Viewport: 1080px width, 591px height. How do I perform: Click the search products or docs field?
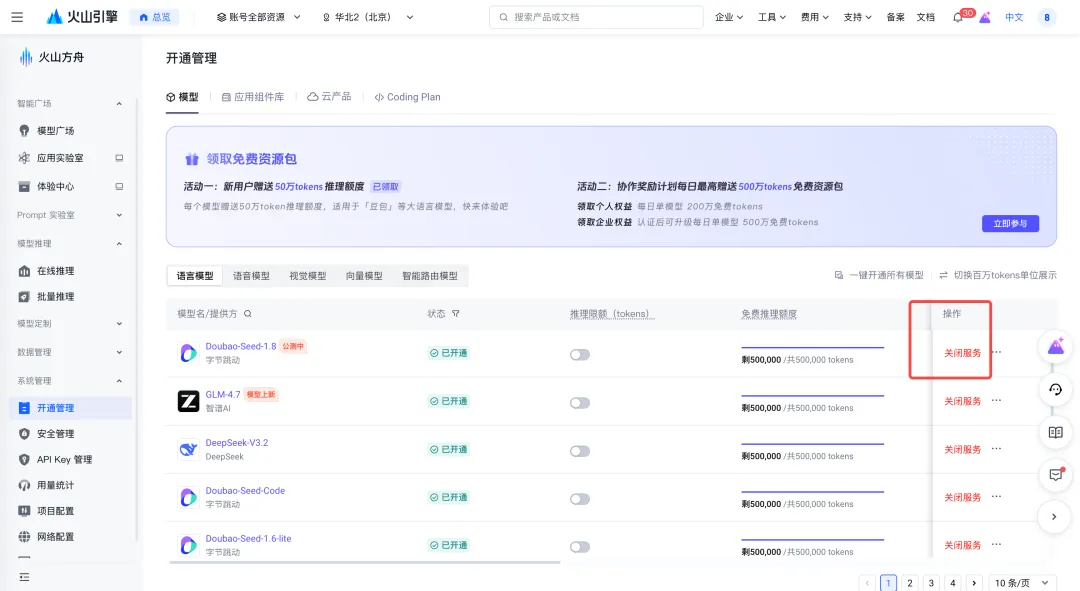click(x=596, y=17)
